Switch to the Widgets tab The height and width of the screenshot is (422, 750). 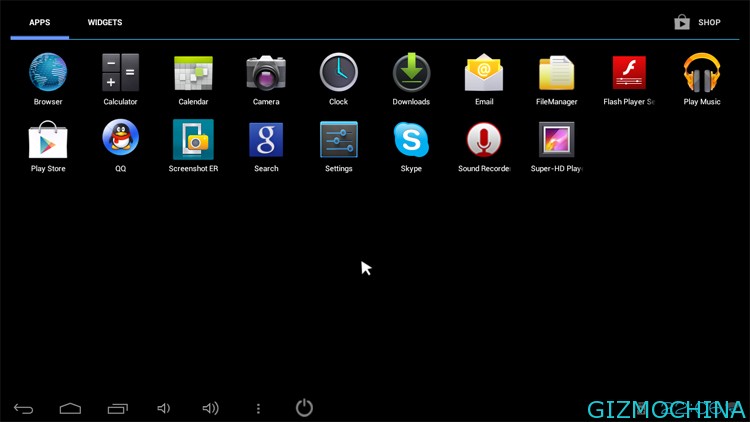pyautogui.click(x=105, y=22)
